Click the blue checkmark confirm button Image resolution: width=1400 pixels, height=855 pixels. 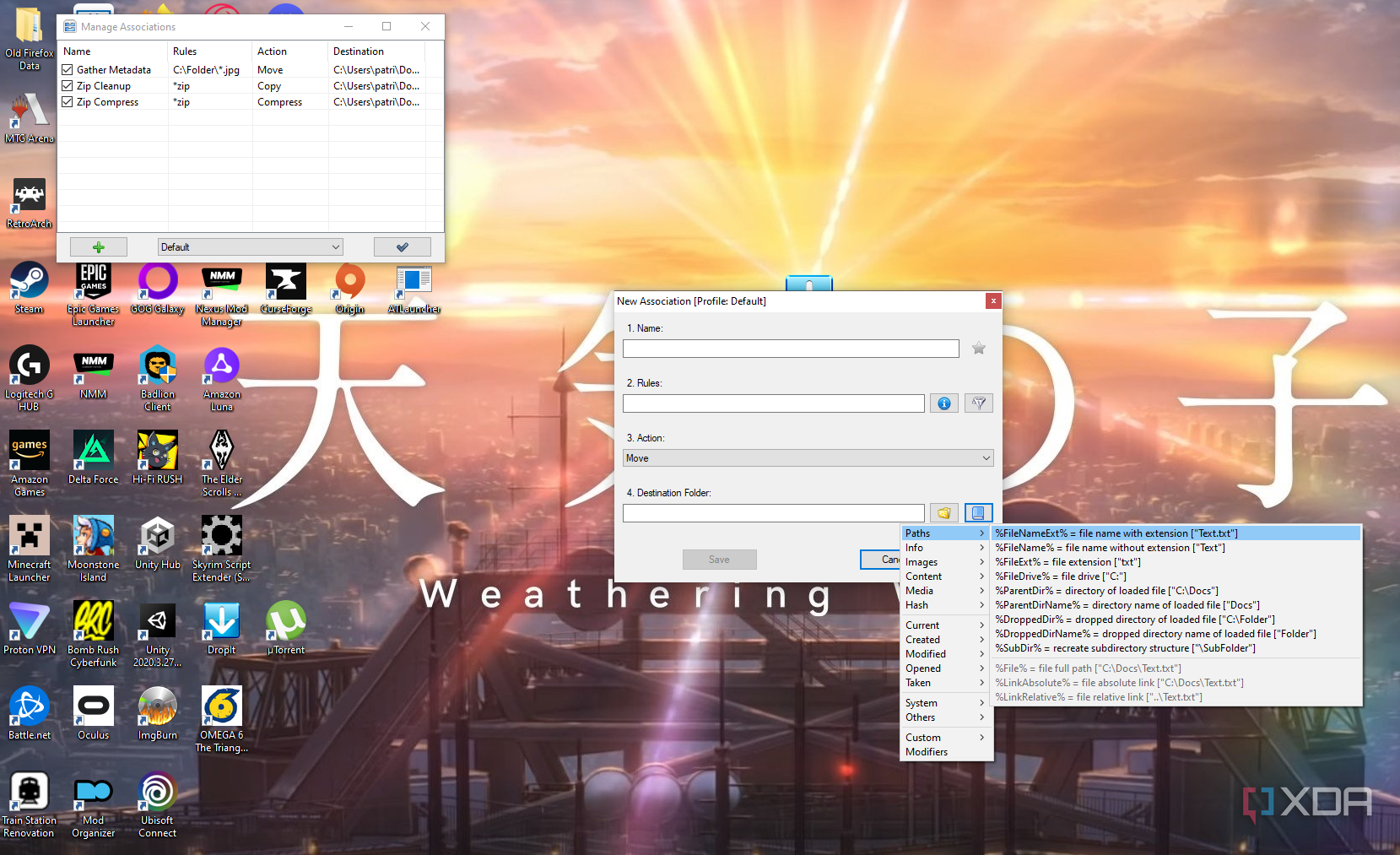point(403,247)
